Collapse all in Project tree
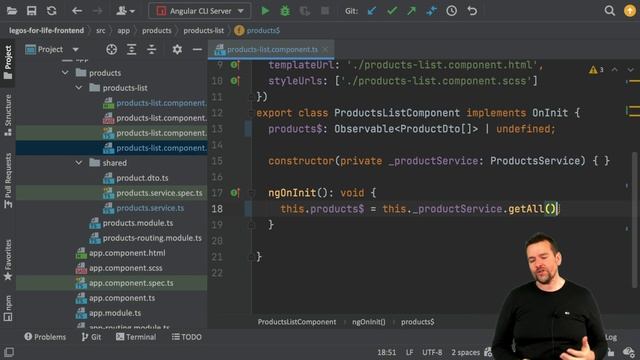Viewport: 640px width, 360px height. pos(151,49)
